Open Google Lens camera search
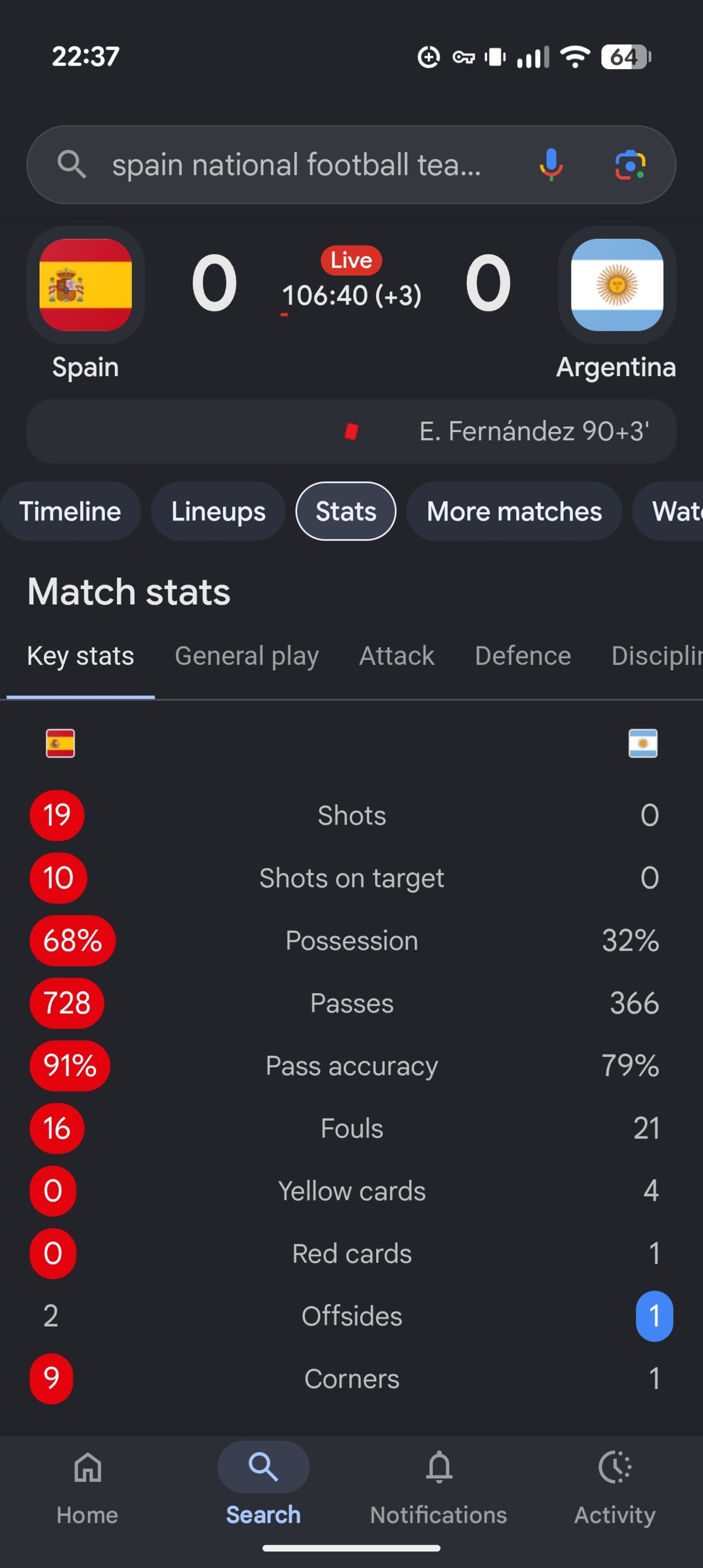703x1568 pixels. tap(630, 165)
